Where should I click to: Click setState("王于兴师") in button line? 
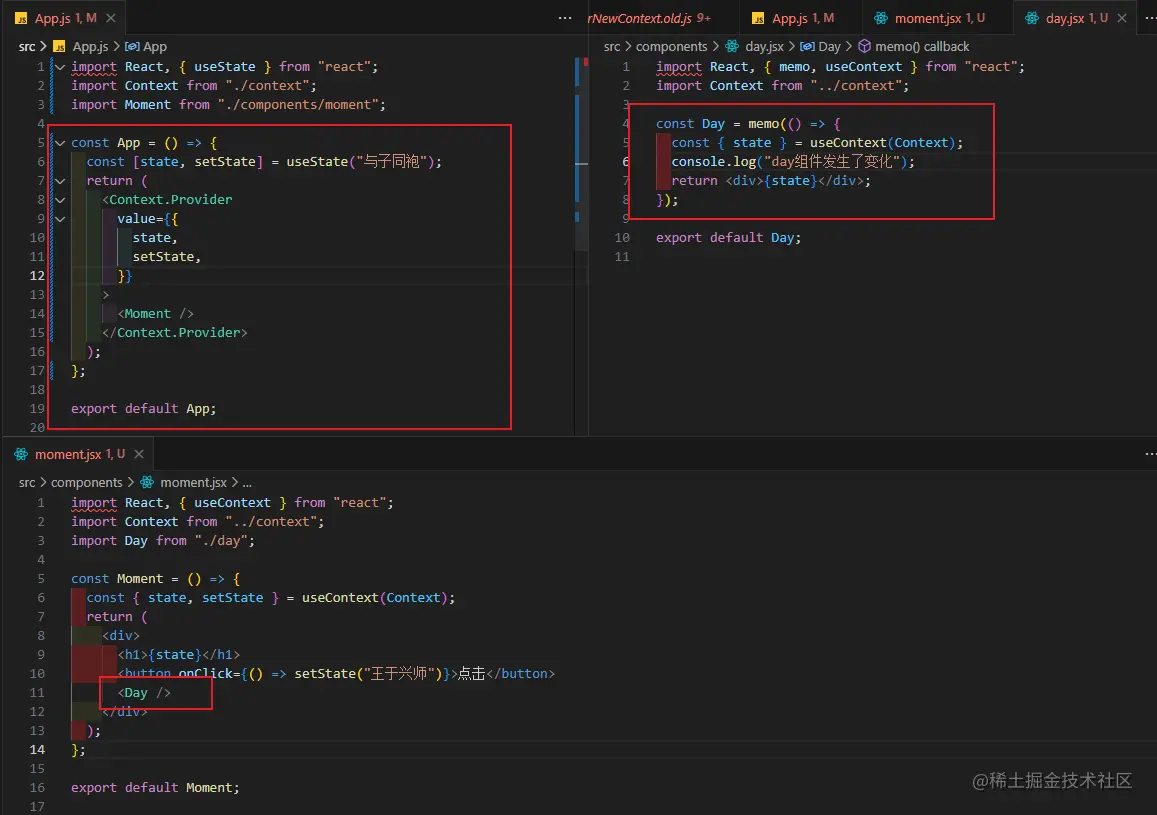(367, 673)
